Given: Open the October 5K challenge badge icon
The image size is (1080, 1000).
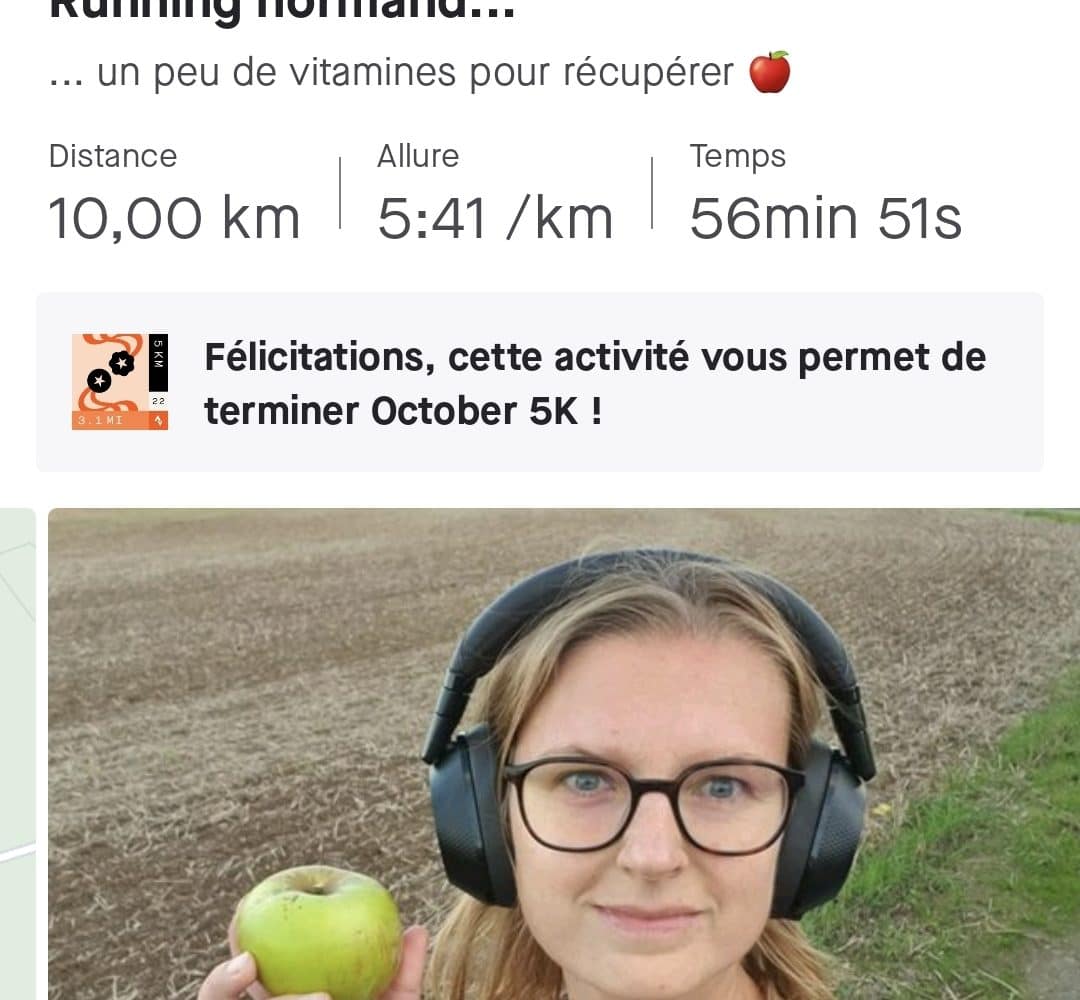Looking at the screenshot, I should (120, 382).
